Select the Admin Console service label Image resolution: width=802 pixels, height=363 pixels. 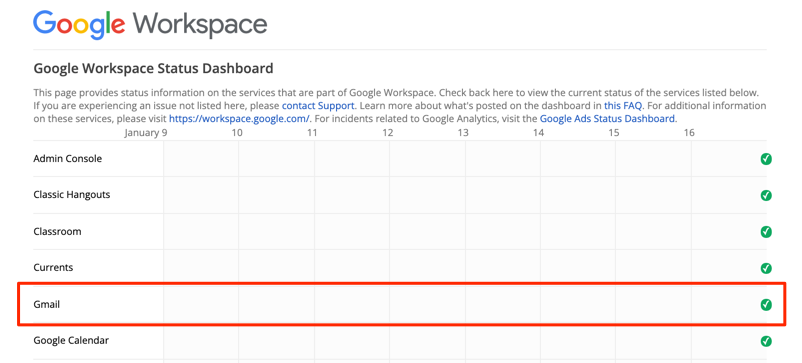68,158
